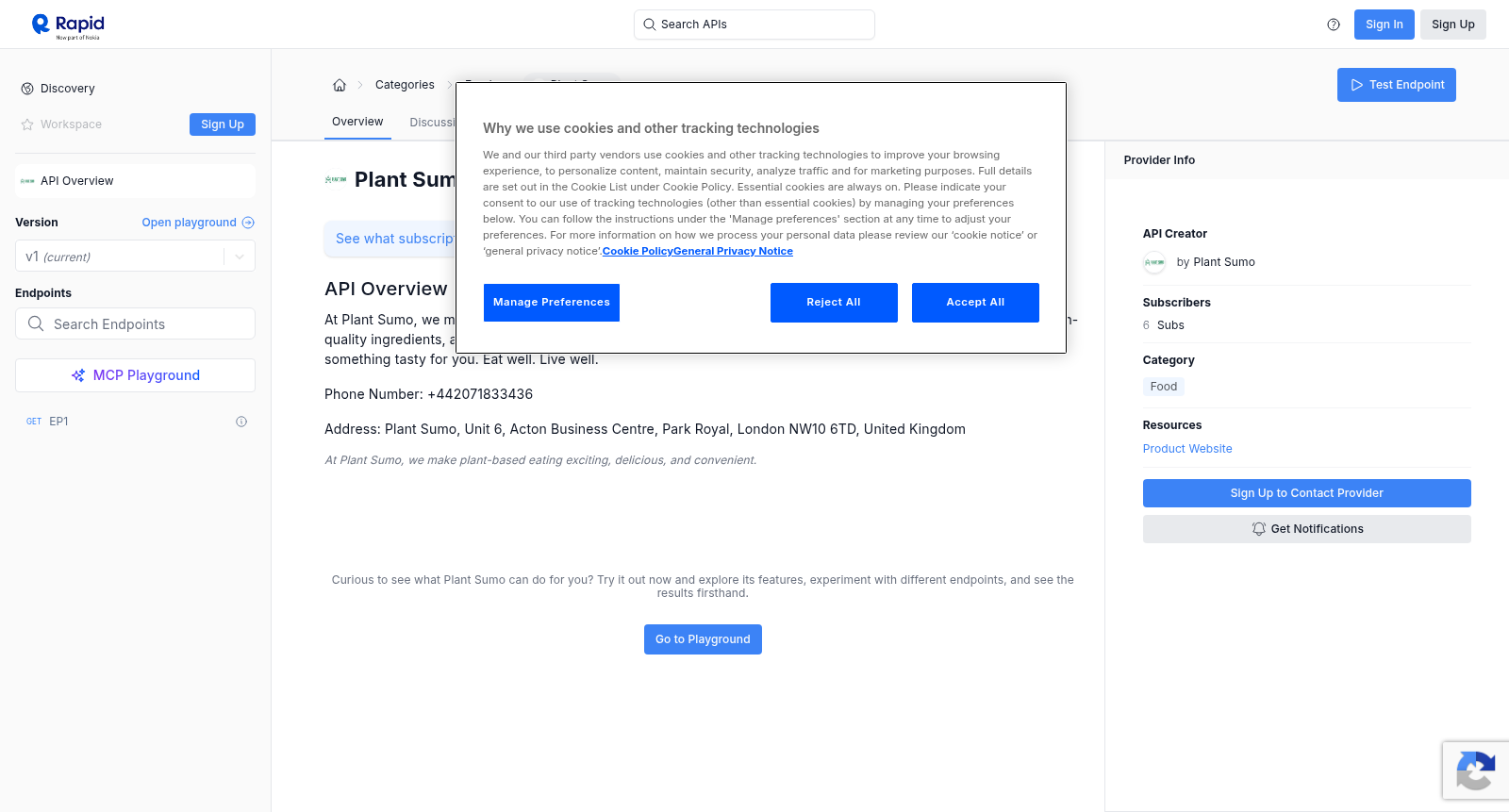The height and width of the screenshot is (812, 1509).
Task: Open the GET EP1 endpoint
Action: coord(135,422)
